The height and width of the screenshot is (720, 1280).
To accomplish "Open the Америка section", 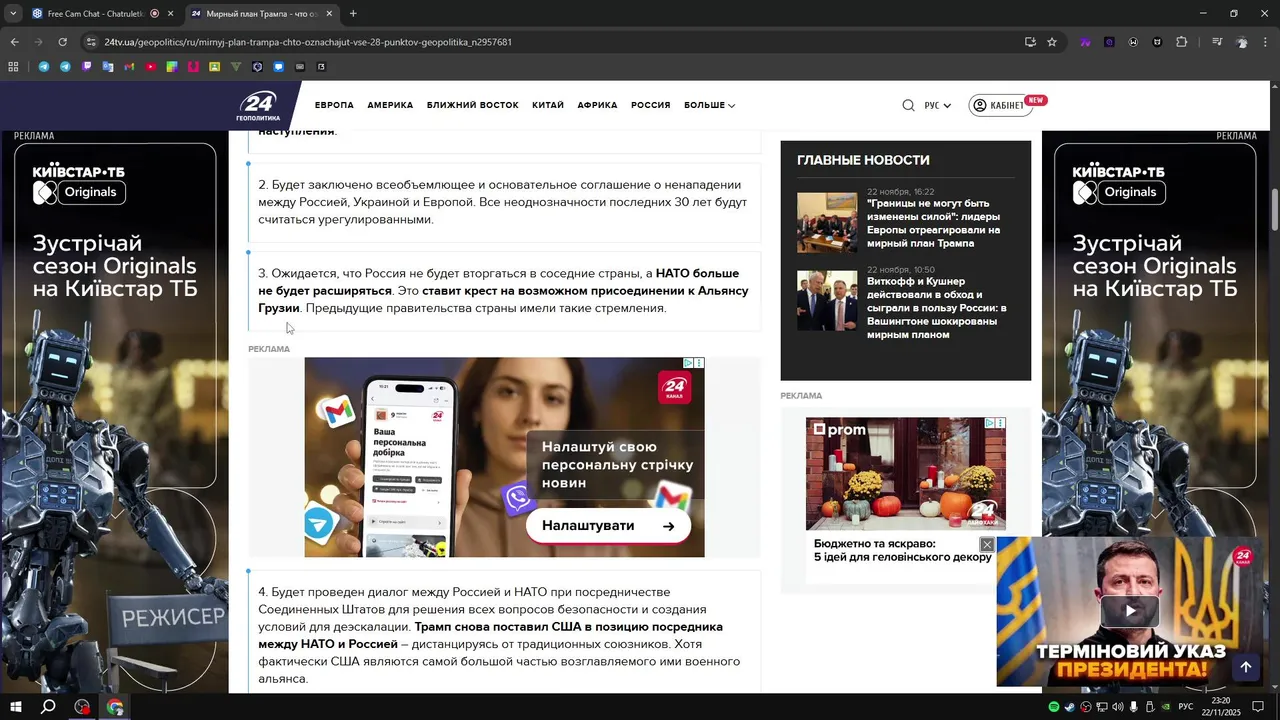I will [x=390, y=105].
